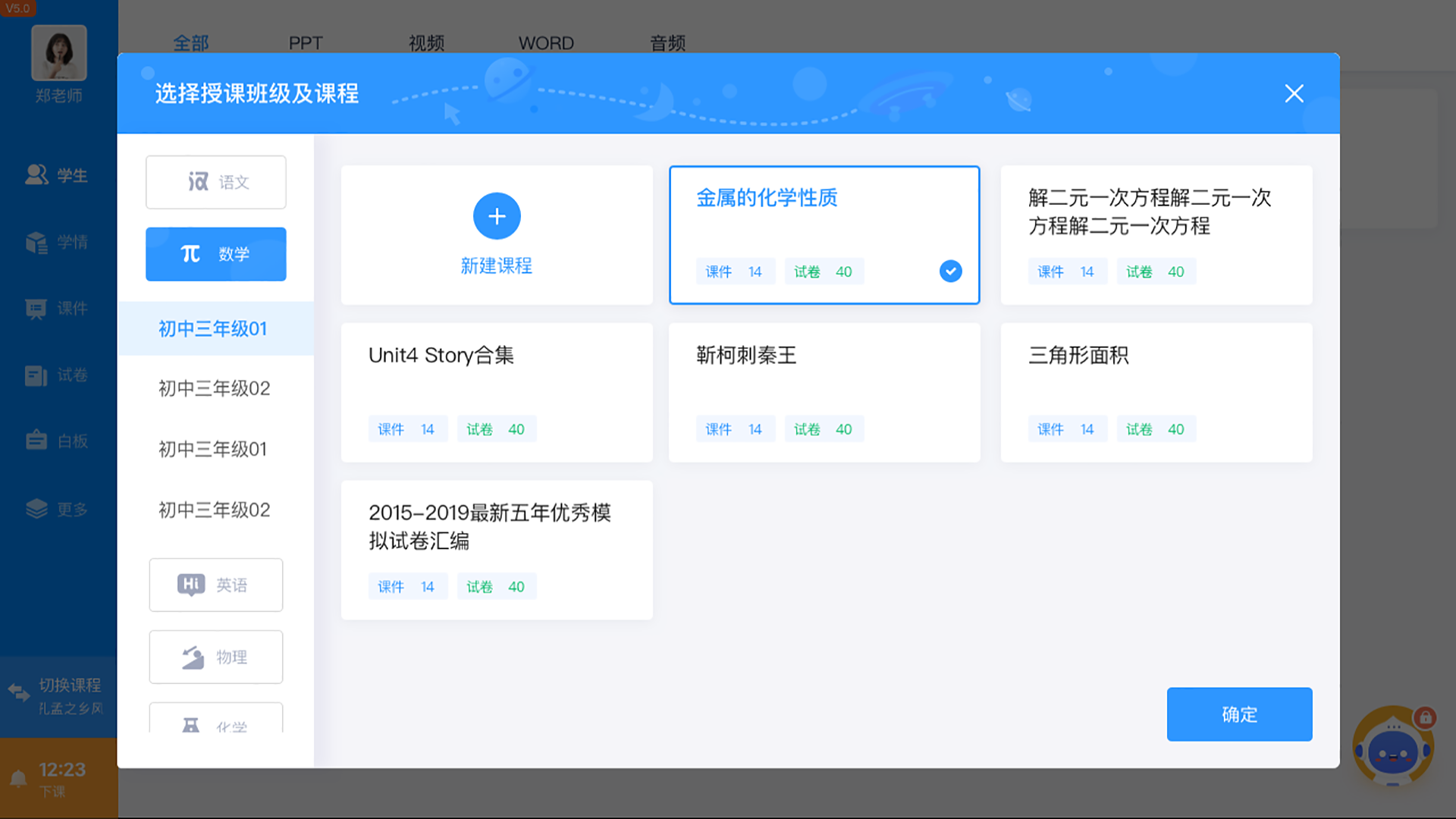
Task: Expand the 英语 subject section
Action: tap(216, 585)
